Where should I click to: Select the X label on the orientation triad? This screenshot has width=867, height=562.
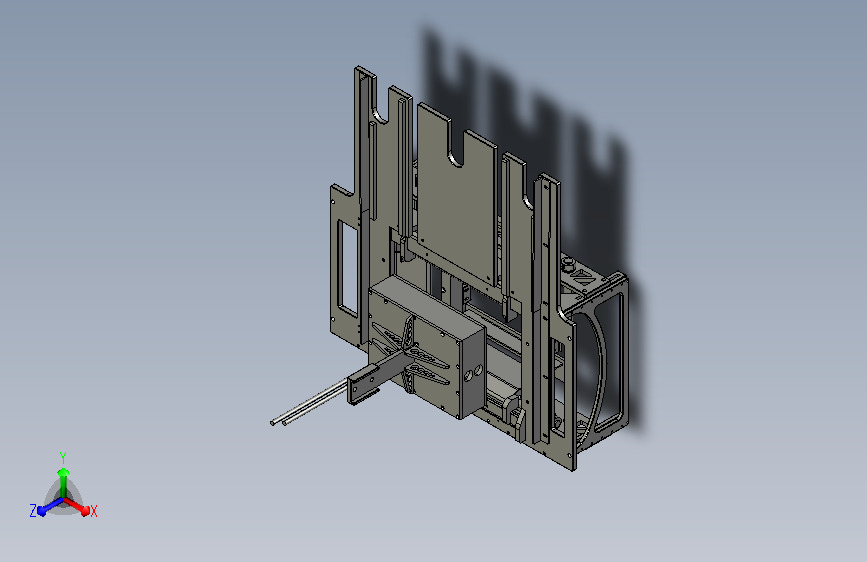[x=93, y=511]
